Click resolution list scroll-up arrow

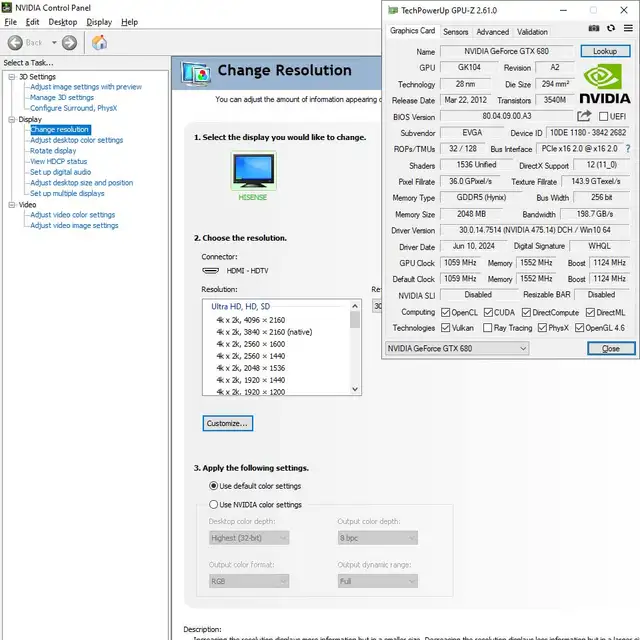point(355,306)
